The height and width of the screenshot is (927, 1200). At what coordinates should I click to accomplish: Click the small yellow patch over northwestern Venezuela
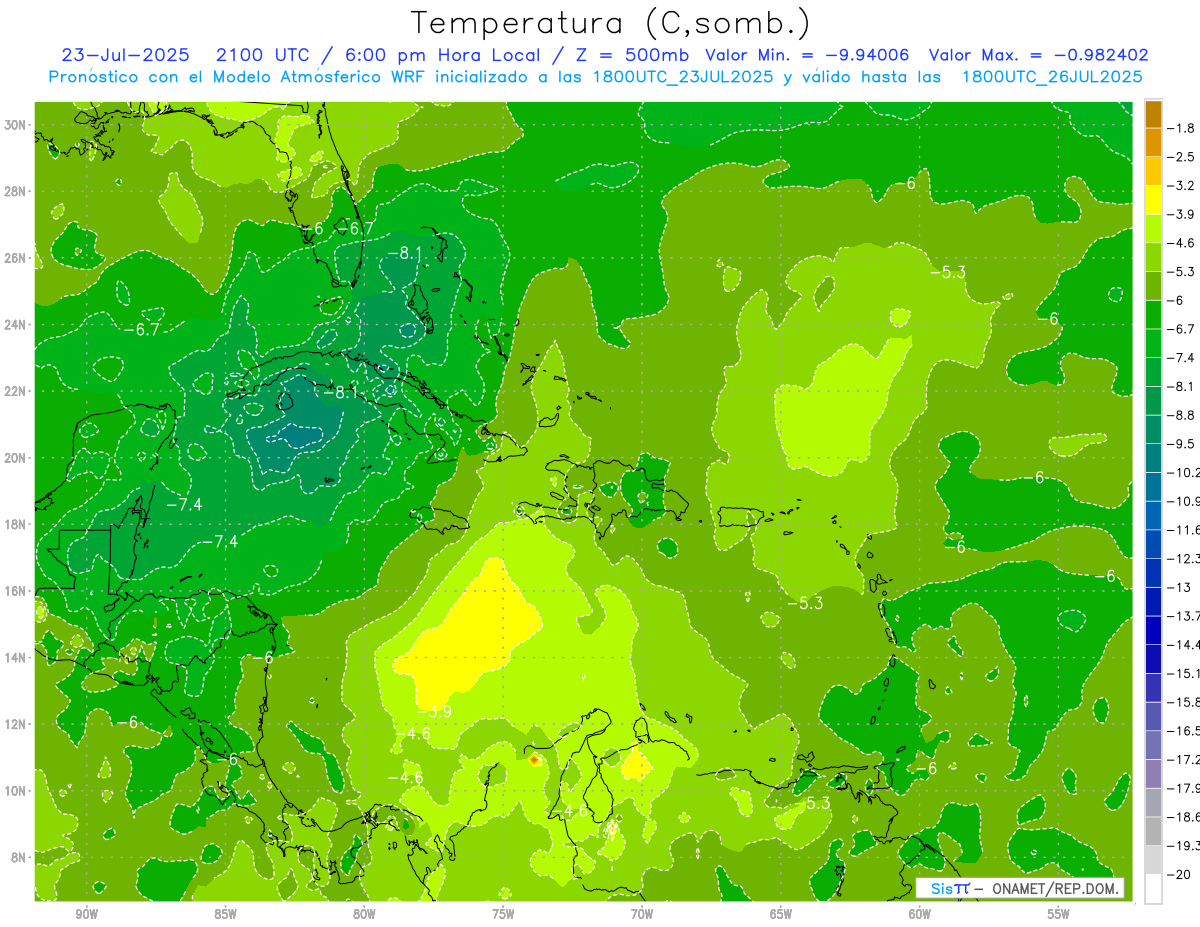tap(636, 766)
